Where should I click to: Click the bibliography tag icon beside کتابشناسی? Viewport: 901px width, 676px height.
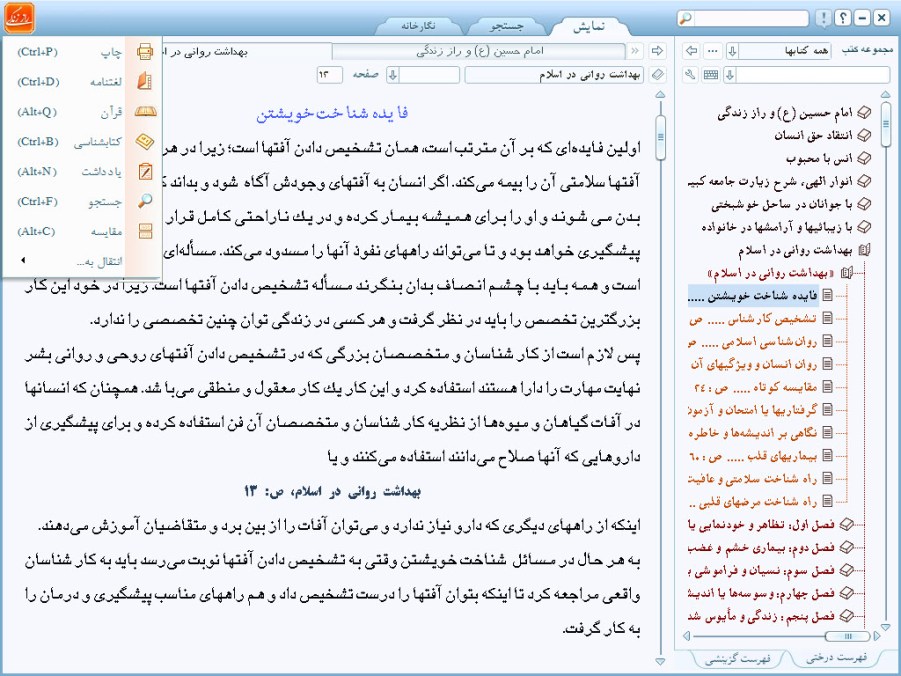[145, 141]
